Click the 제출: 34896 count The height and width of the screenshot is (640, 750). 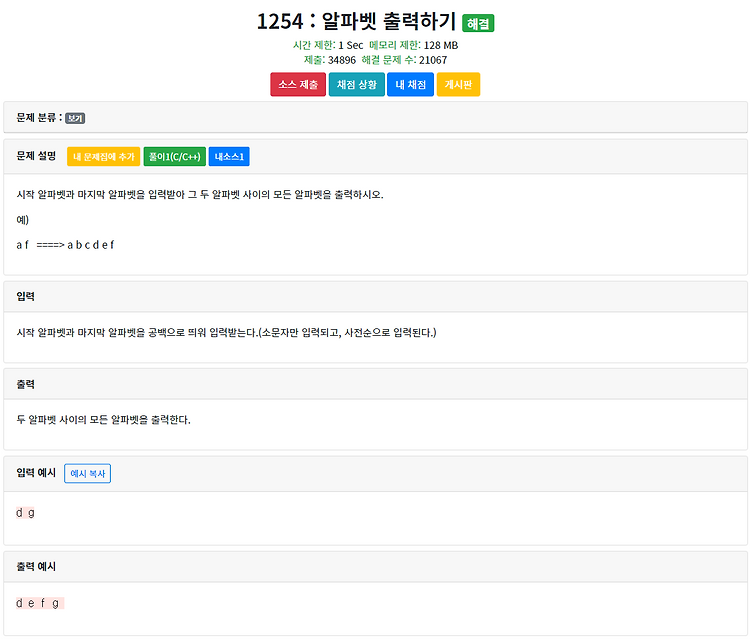330,60
